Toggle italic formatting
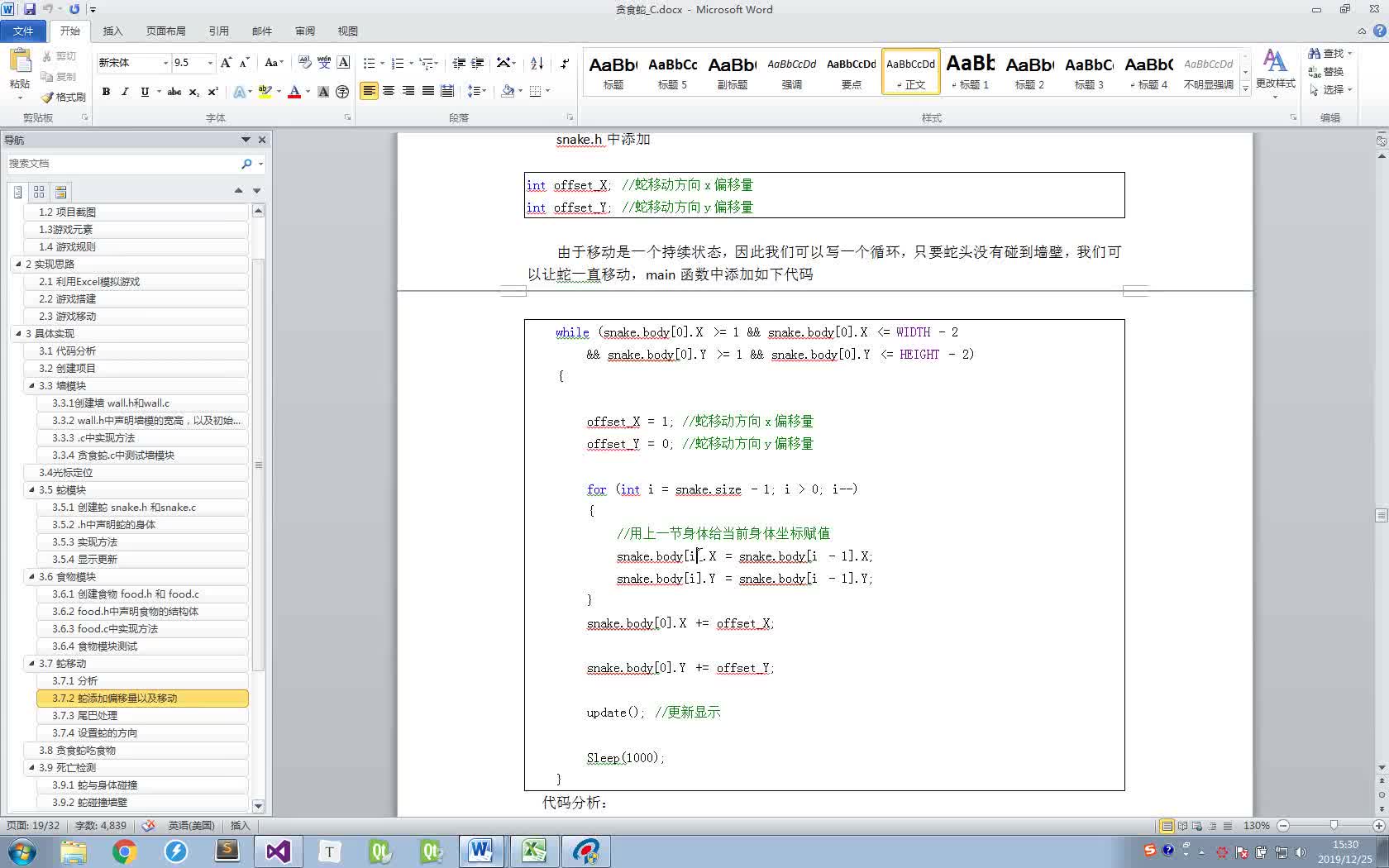This screenshot has width=1389, height=868. [125, 92]
